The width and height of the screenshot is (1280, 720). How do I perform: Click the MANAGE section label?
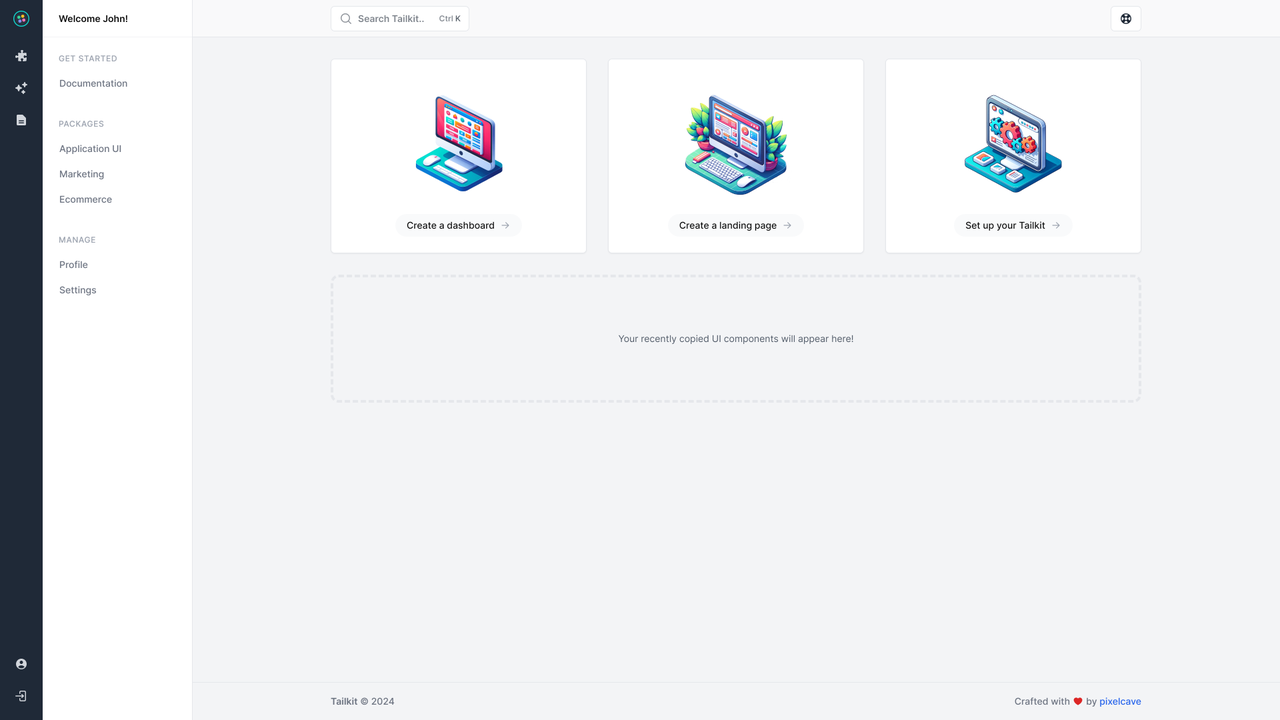[77, 240]
